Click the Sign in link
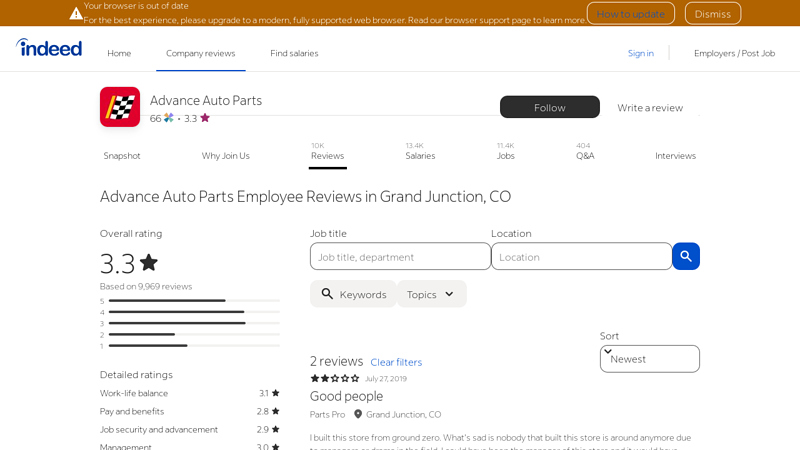The width and height of the screenshot is (800, 450). (x=640, y=53)
